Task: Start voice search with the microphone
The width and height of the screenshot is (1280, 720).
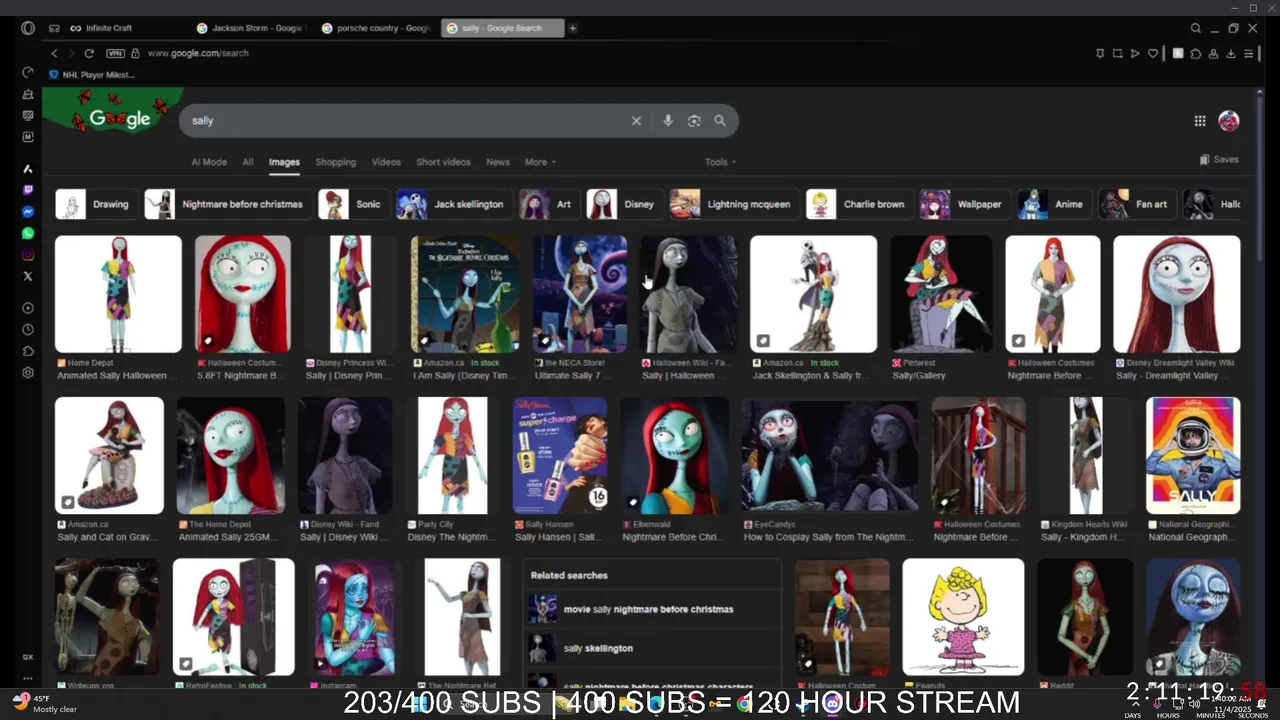Action: [668, 121]
